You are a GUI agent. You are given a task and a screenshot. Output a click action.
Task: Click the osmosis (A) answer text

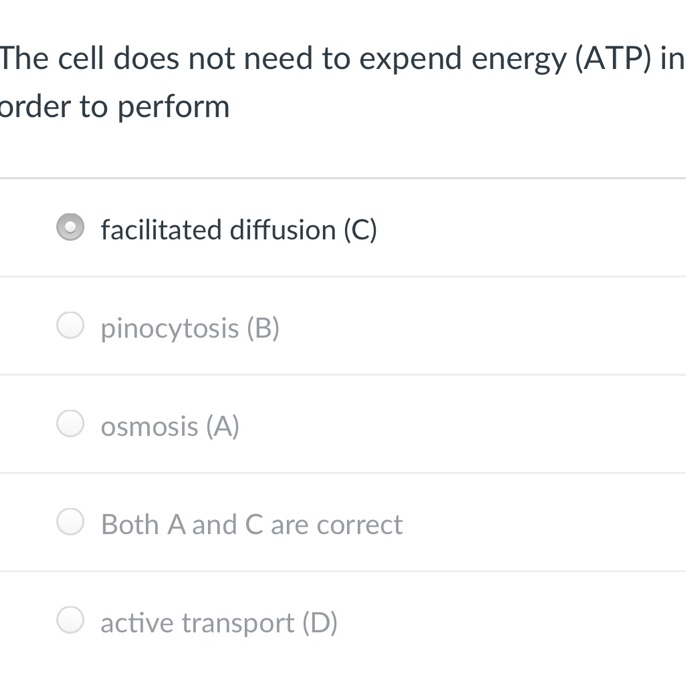coord(170,427)
